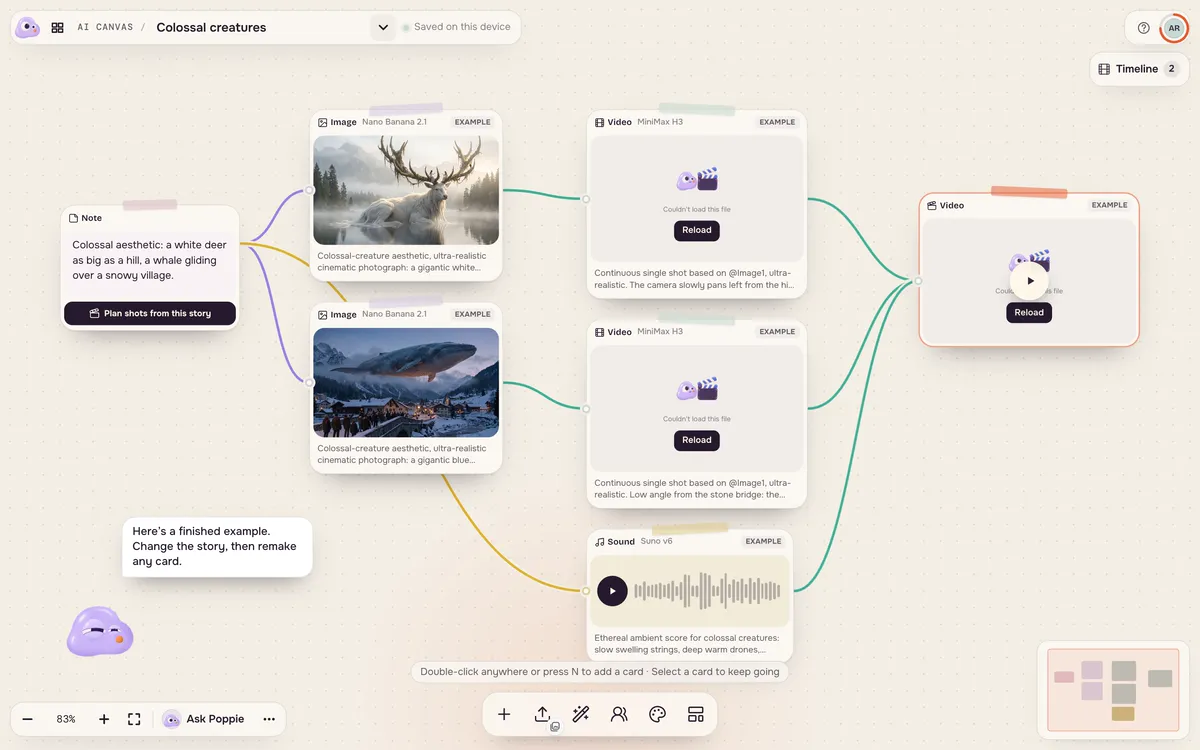Open the people icon in the bottom toolbar
This screenshot has height=750, width=1200.
tap(619, 714)
